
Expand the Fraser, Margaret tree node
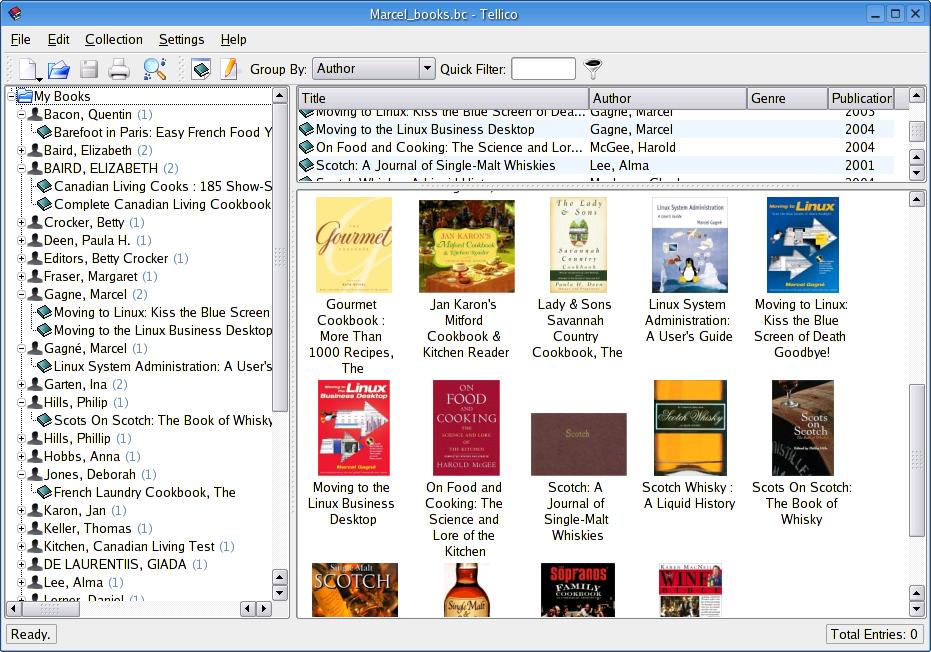21,277
